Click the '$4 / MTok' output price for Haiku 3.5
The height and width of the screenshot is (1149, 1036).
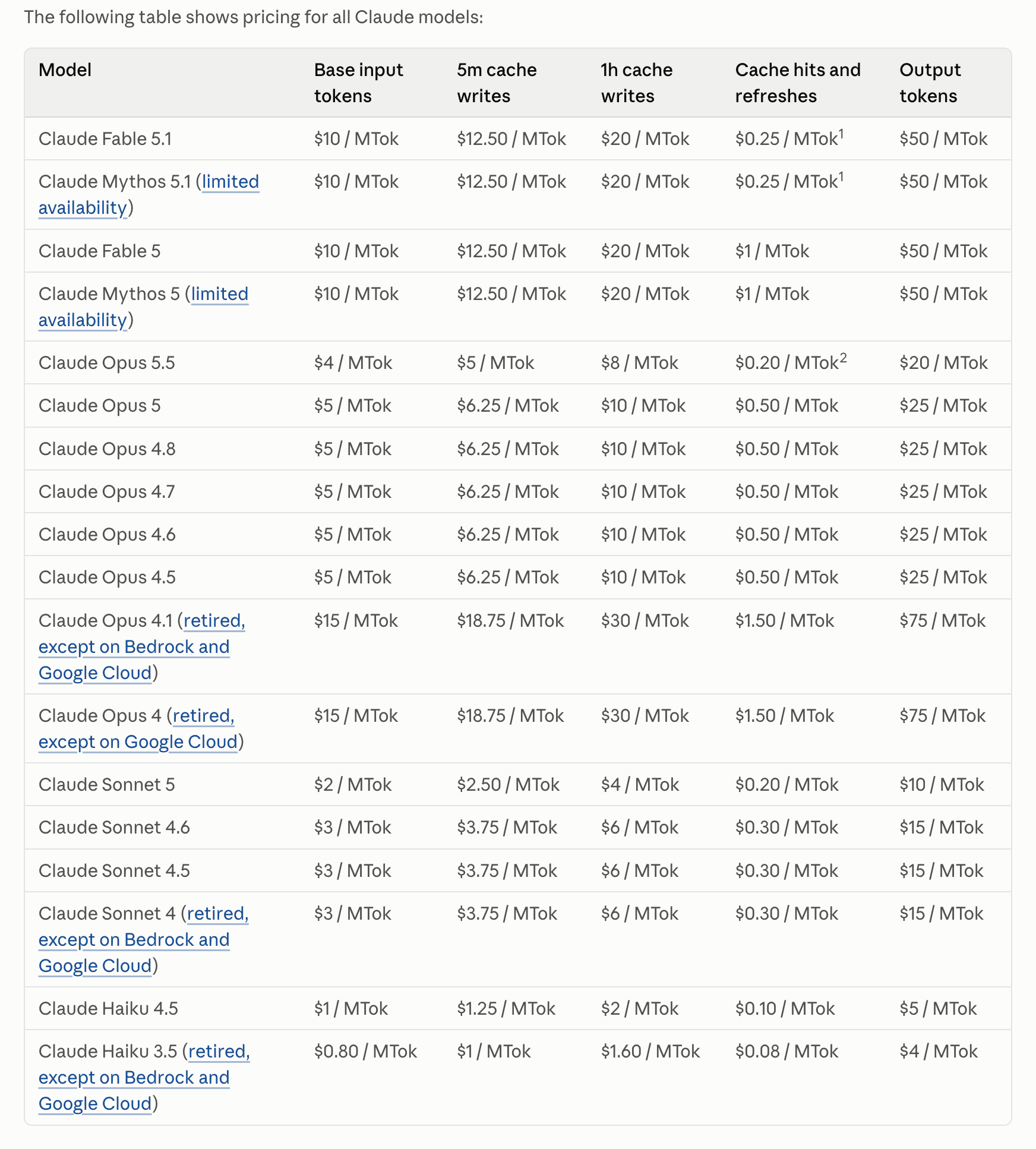tap(939, 1052)
